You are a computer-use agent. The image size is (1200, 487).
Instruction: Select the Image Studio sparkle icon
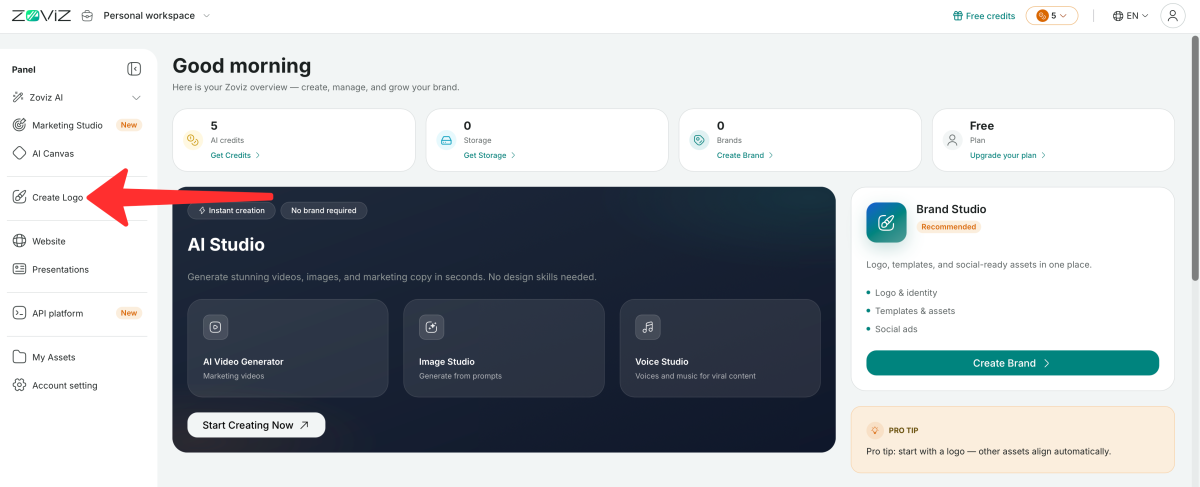(432, 327)
